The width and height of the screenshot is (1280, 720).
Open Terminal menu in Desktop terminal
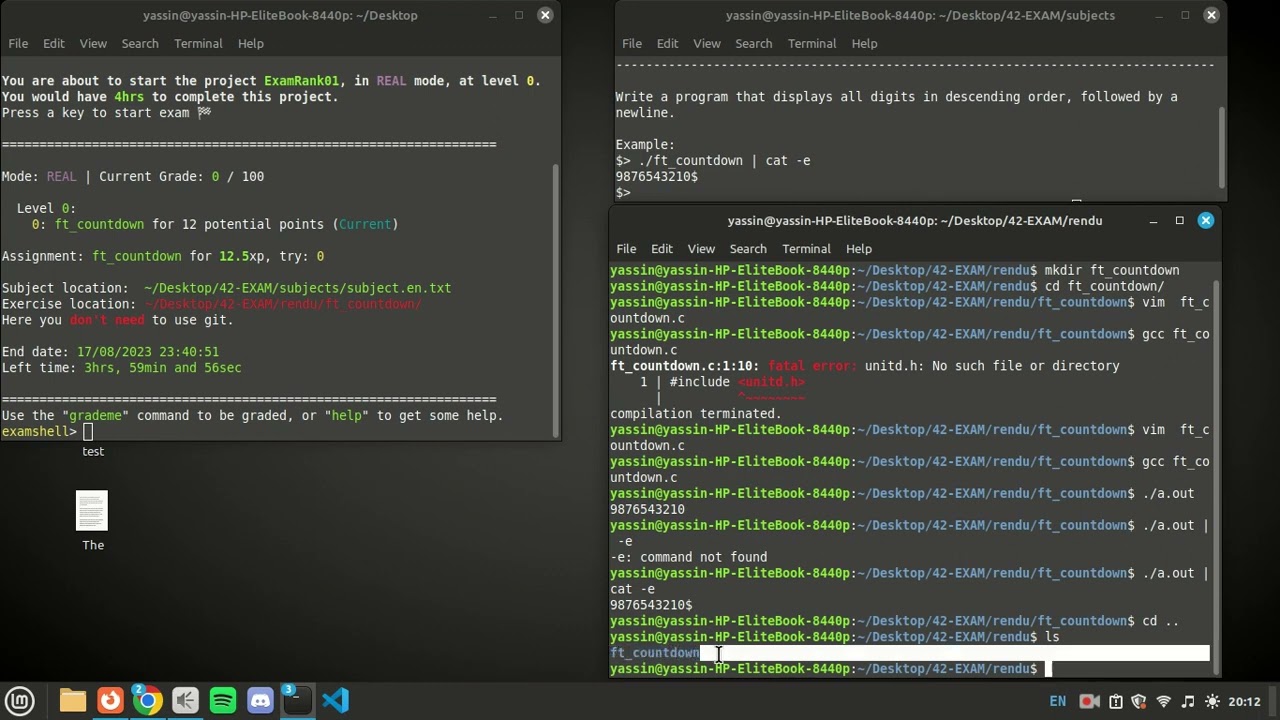198,44
